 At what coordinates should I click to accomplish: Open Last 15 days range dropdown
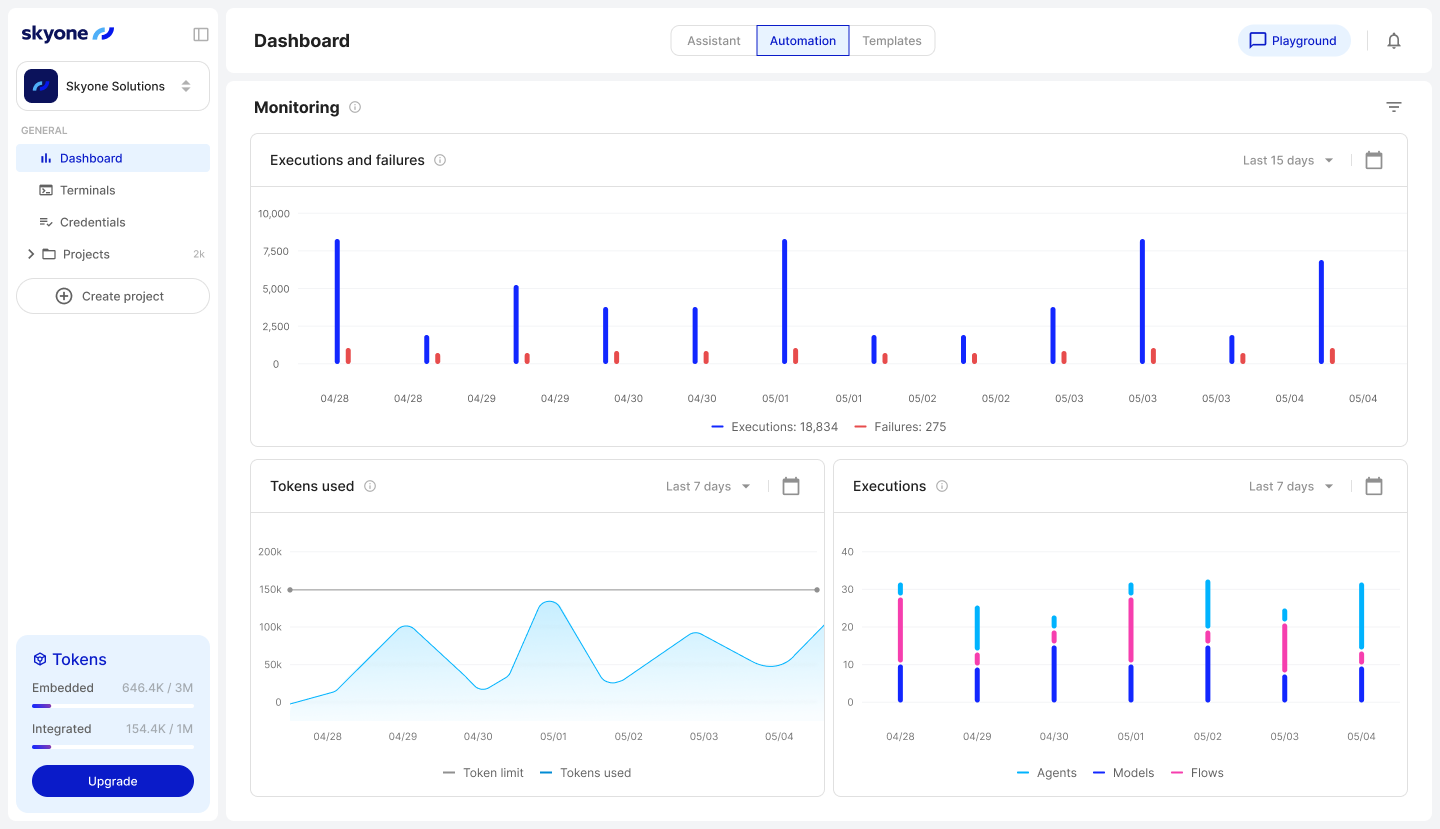click(x=1288, y=160)
